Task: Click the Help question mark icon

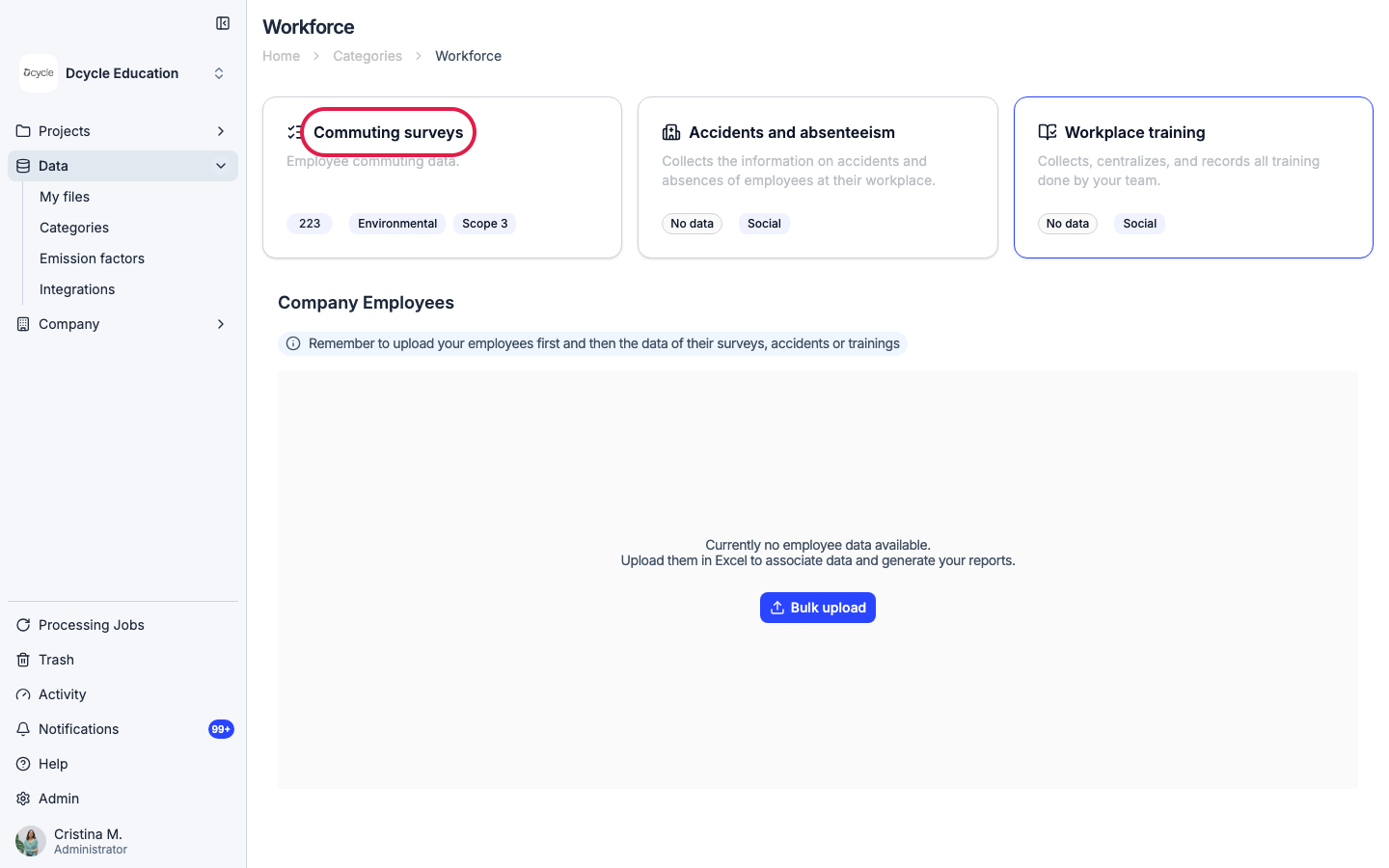Action: tap(23, 764)
